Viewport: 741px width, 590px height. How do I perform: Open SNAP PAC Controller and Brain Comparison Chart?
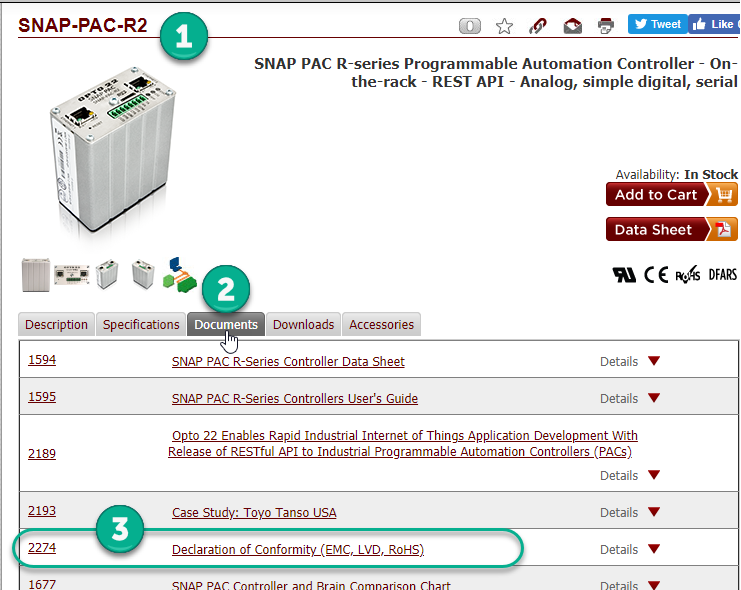[x=311, y=585]
